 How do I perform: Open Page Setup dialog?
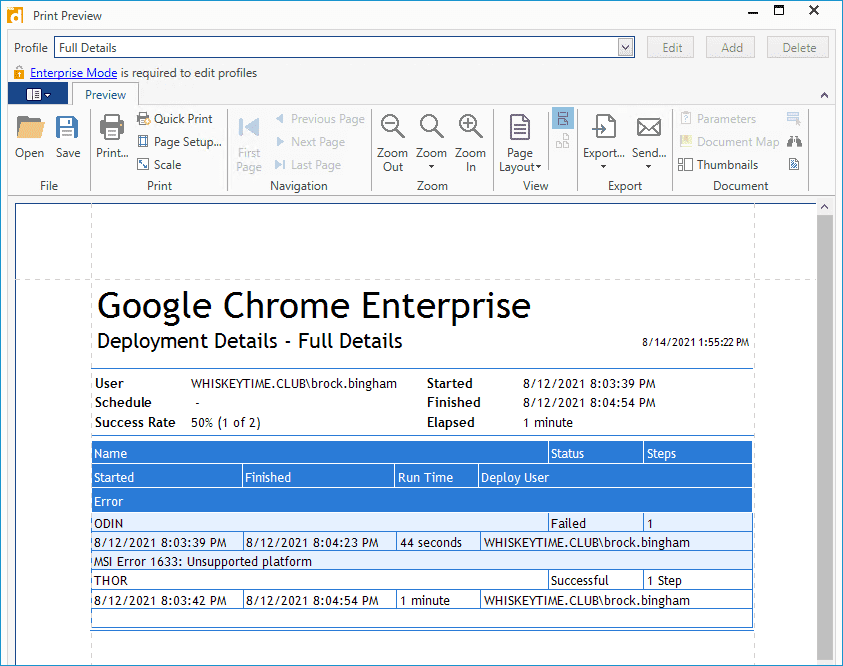coord(180,142)
